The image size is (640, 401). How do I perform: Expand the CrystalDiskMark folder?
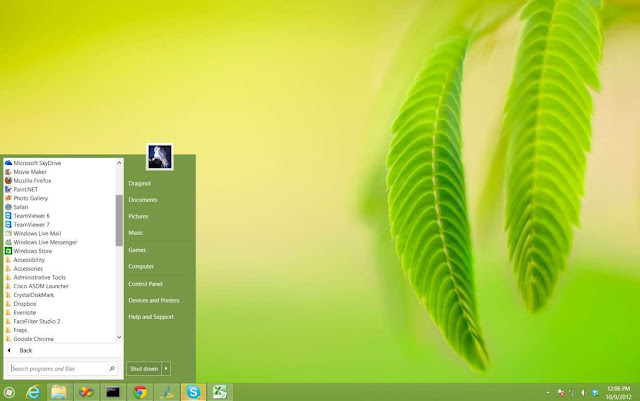[29, 295]
